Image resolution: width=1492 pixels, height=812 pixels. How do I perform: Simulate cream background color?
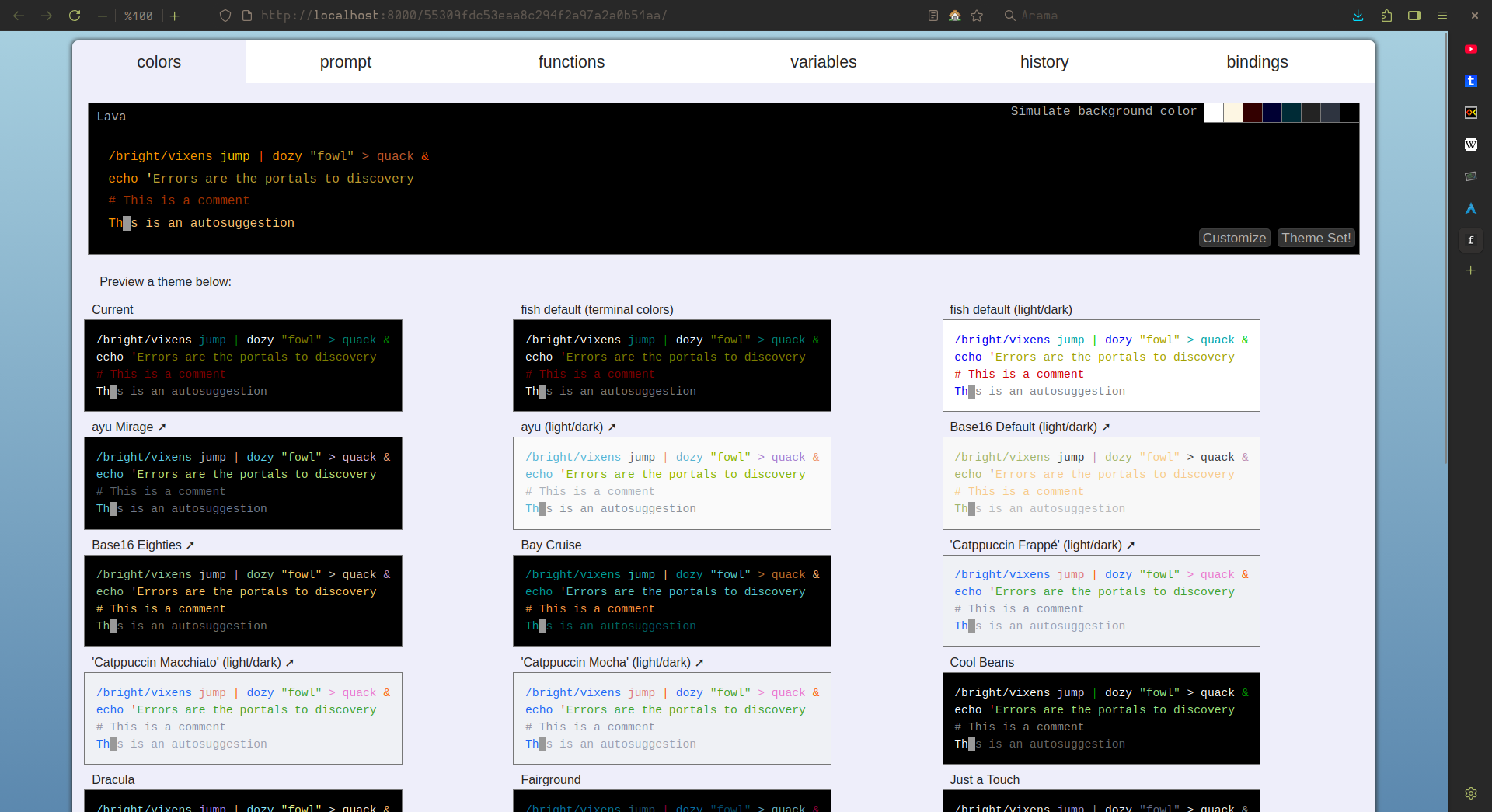(1233, 113)
